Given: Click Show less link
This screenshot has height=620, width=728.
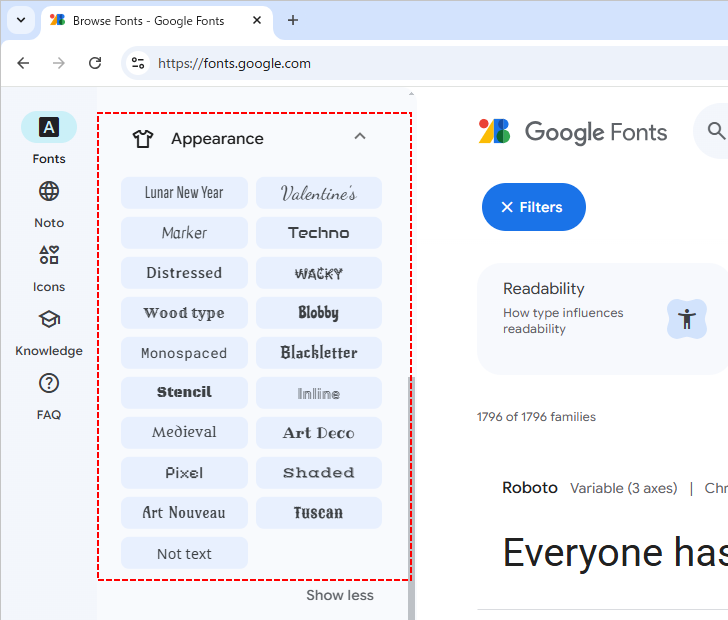Looking at the screenshot, I should pyautogui.click(x=340, y=595).
